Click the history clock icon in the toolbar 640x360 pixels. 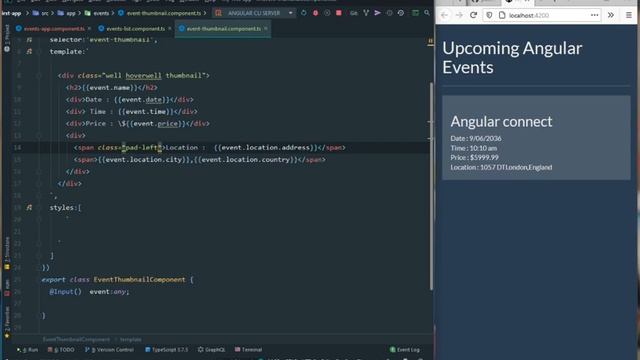pyautogui.click(x=401, y=13)
